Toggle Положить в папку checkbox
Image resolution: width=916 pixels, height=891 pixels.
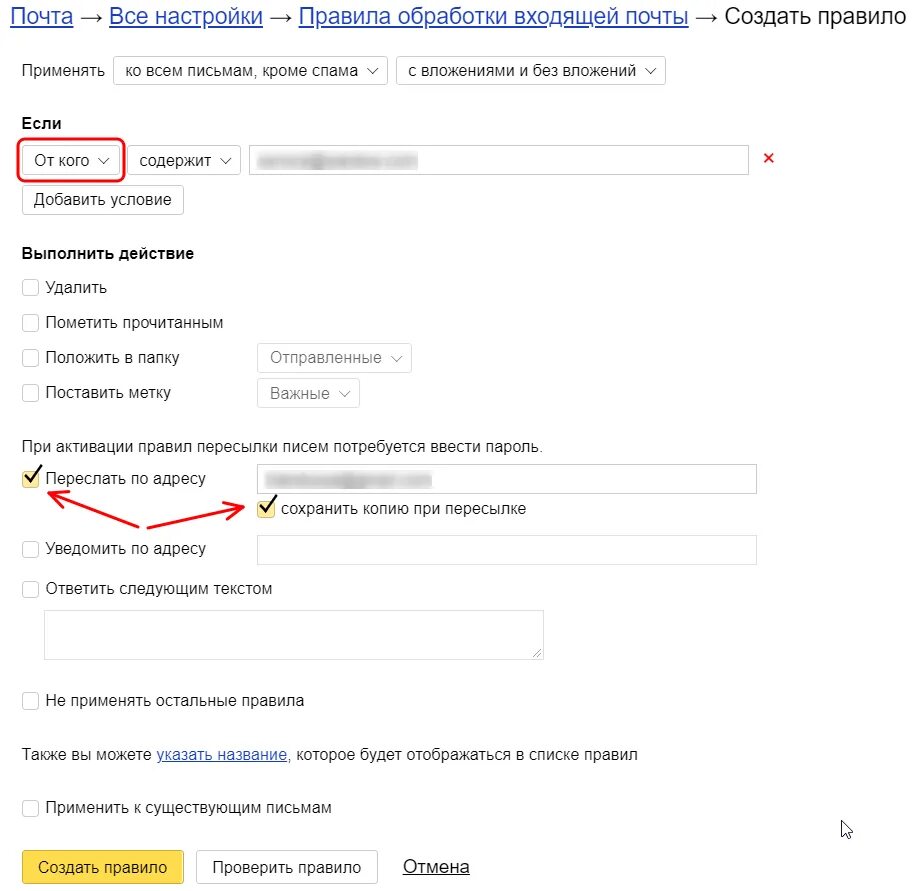point(31,358)
